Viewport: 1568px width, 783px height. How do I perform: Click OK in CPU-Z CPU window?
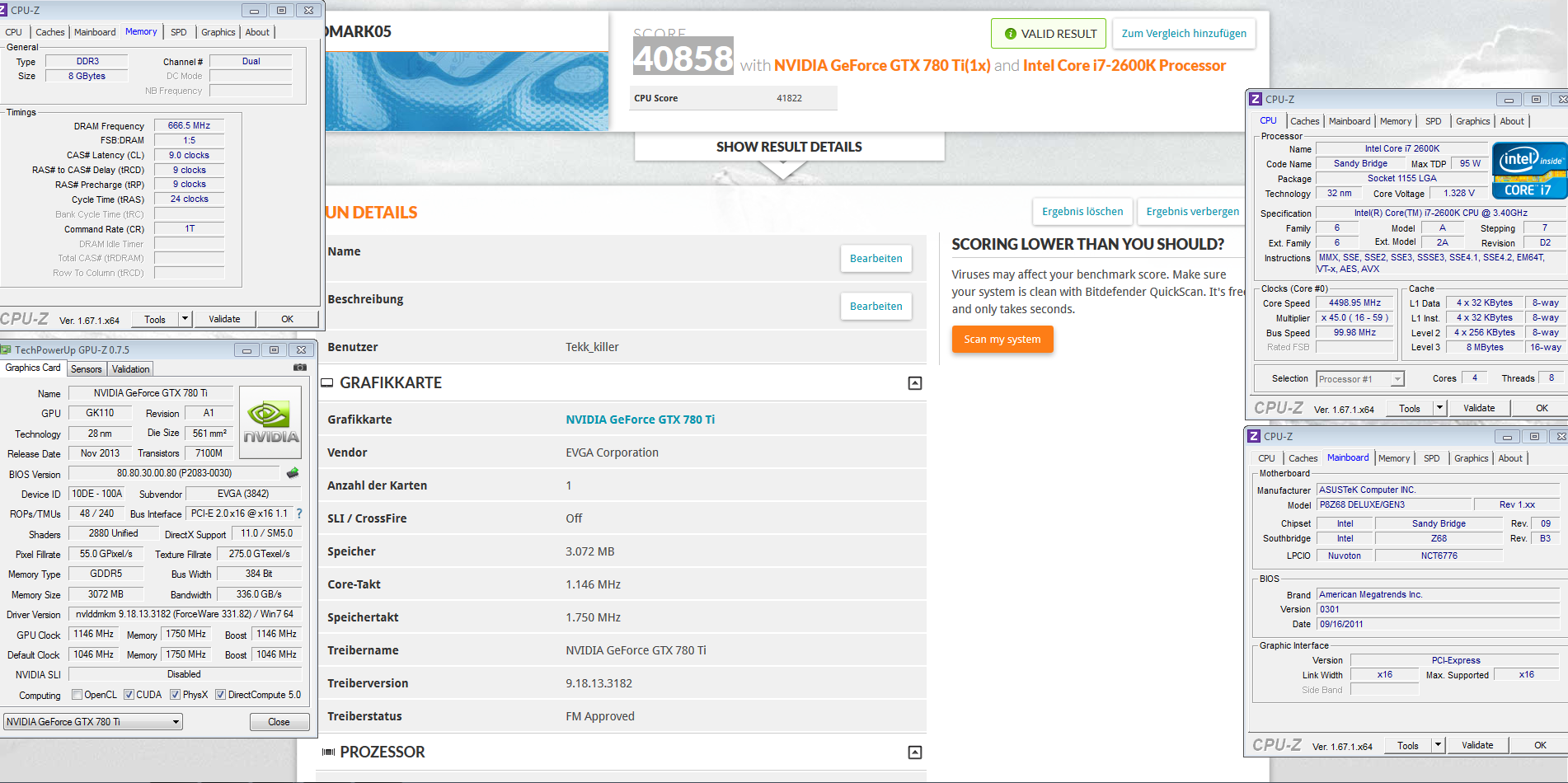(1542, 408)
